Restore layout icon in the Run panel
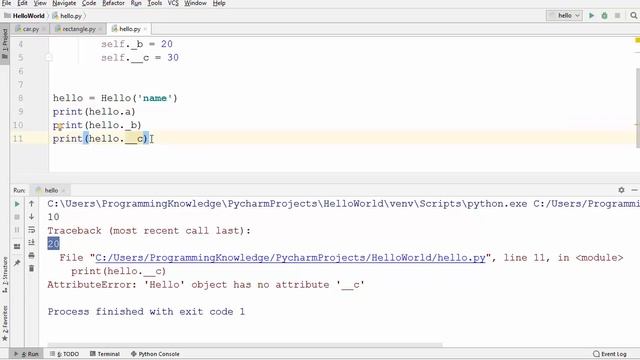Screen dimensions: 640x360 coord(17,247)
